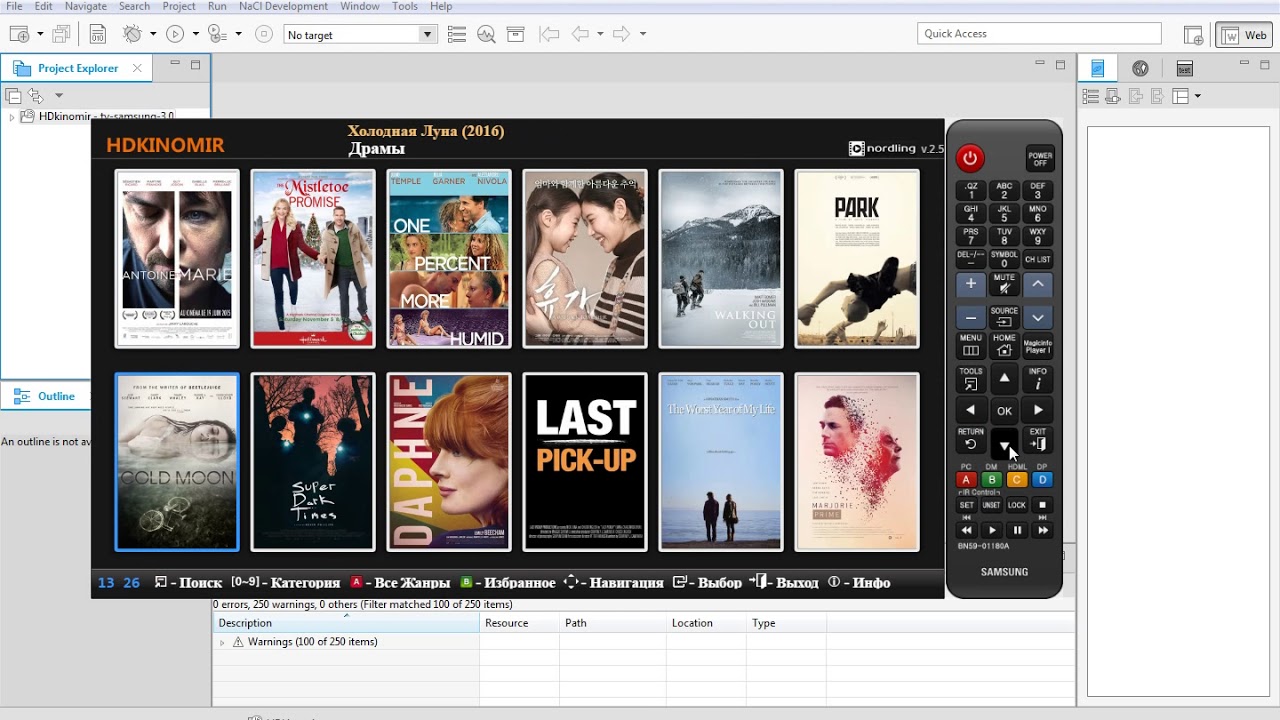The height and width of the screenshot is (720, 1280).
Task: Select the Last Pick-Up movie poster
Action: point(585,462)
